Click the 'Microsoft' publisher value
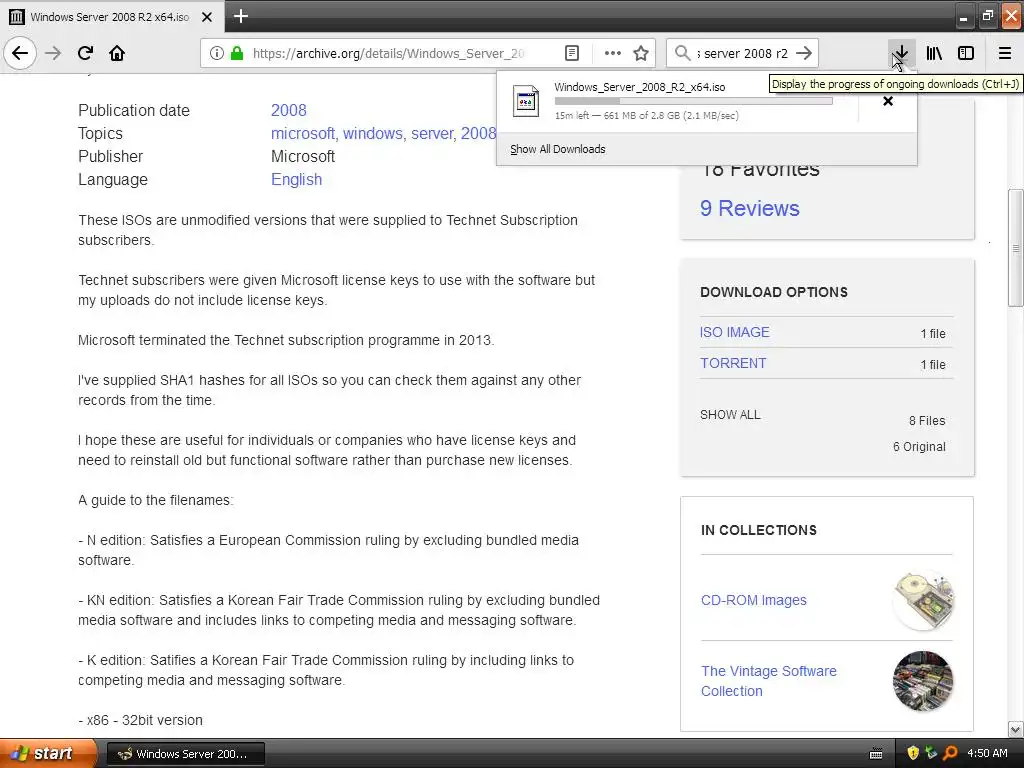 pyautogui.click(x=303, y=157)
